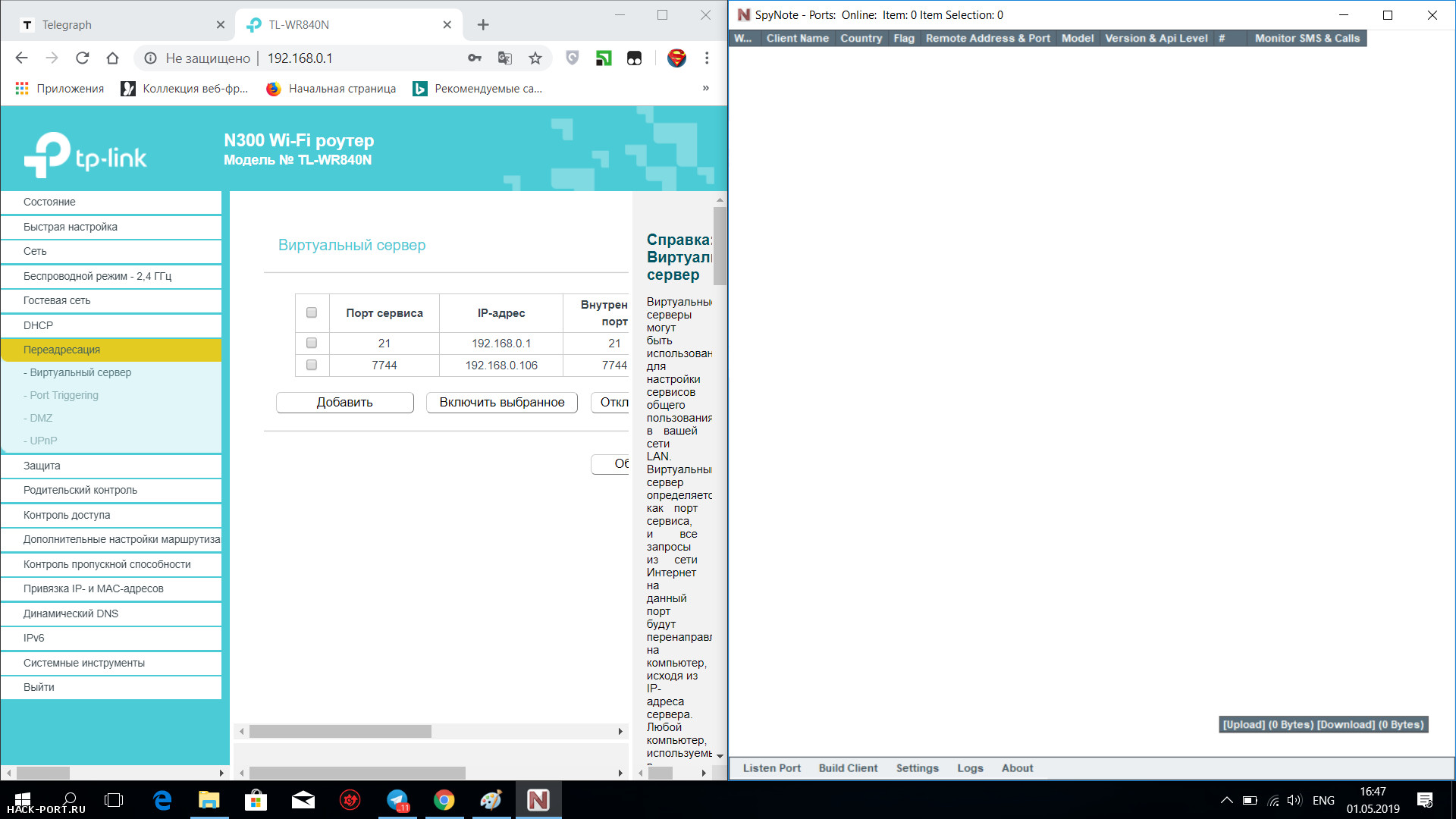Open the Chrome three-dot menu
This screenshot has height=819, width=1456.
[x=707, y=58]
